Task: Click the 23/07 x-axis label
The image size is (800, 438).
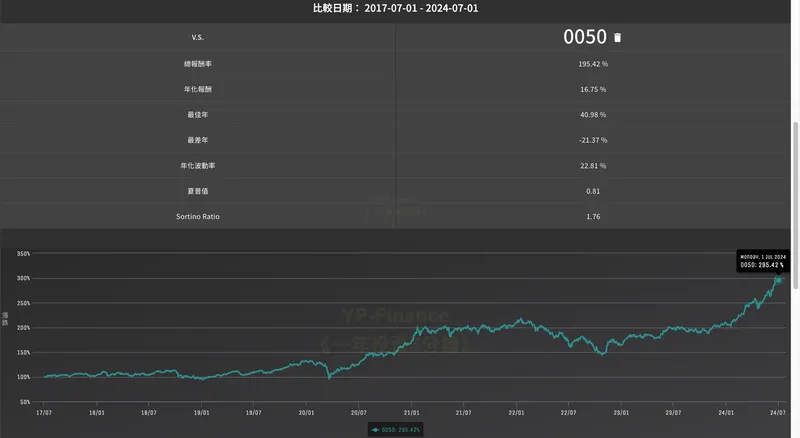Action: 673,412
